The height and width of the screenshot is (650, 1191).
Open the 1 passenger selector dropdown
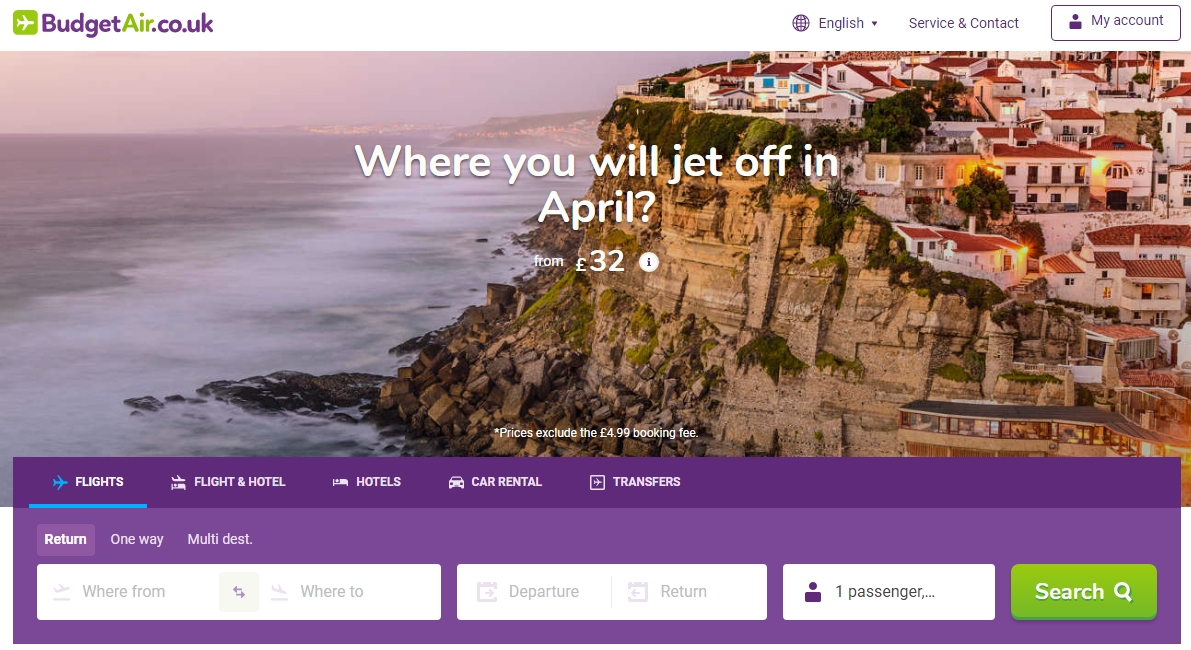tap(889, 592)
